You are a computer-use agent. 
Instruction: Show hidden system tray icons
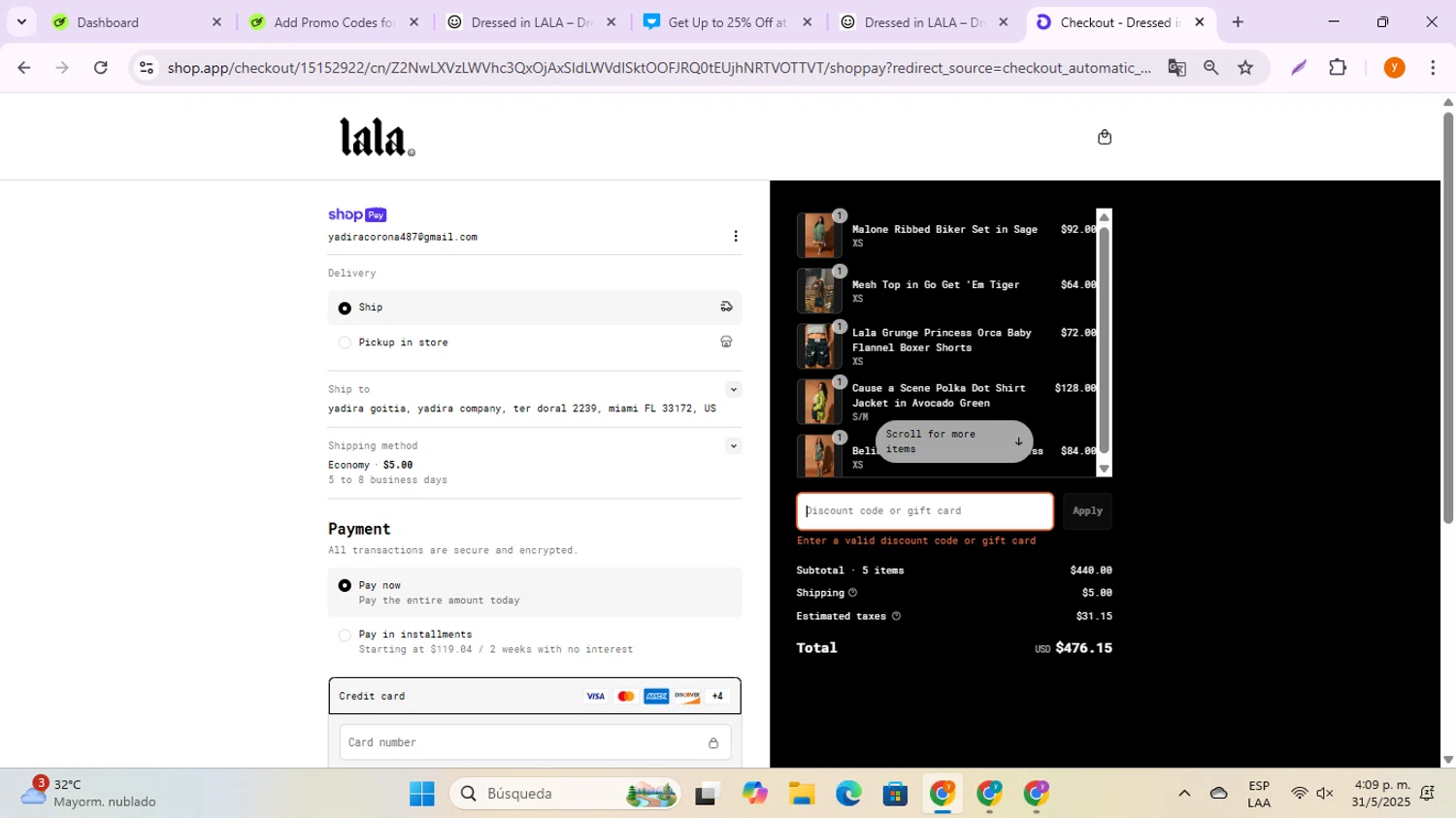coord(1184,794)
